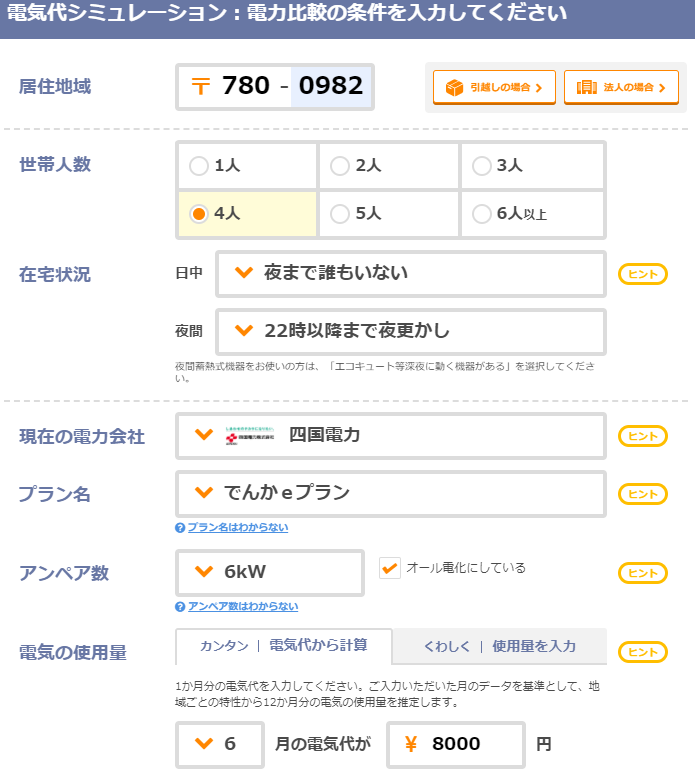Screen dimensions: 695x781
Task: Open the 夜間 nighttime status dropdown
Action: pyautogui.click(x=410, y=331)
